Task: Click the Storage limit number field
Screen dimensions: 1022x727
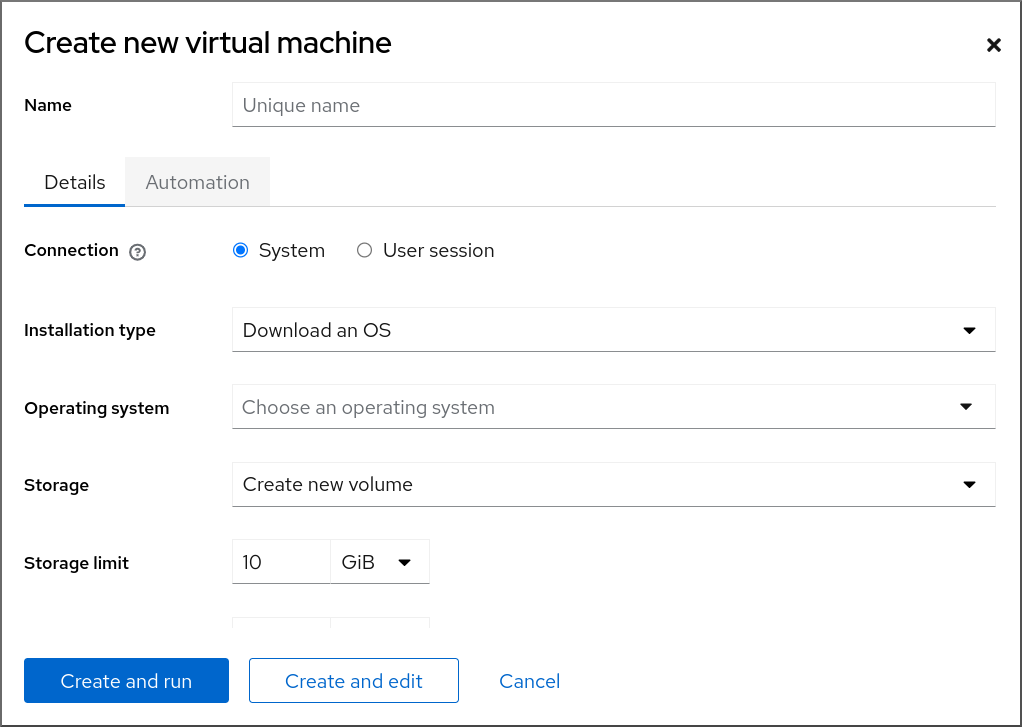Action: coord(280,563)
